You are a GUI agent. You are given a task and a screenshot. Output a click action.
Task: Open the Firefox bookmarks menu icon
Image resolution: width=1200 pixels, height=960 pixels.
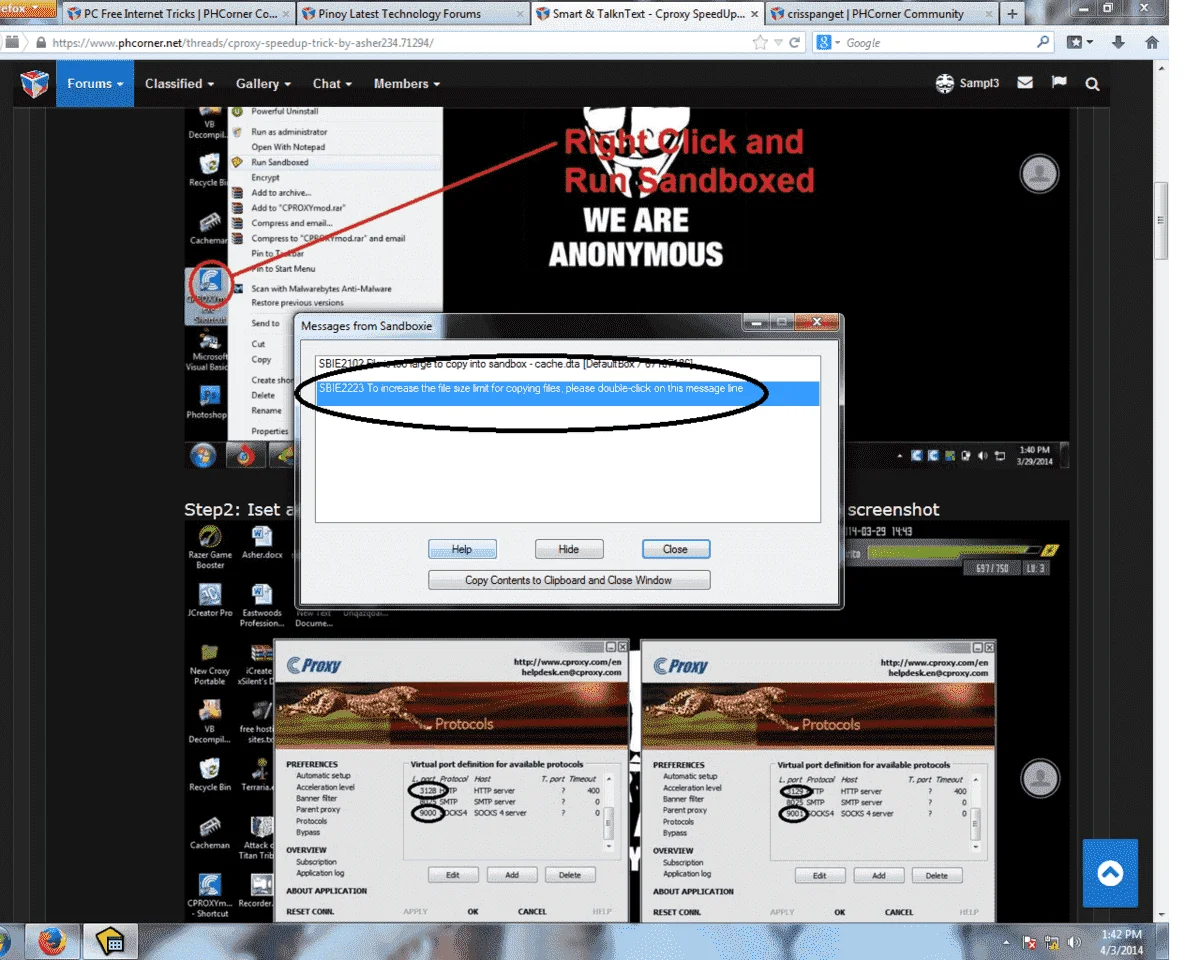coord(1080,43)
